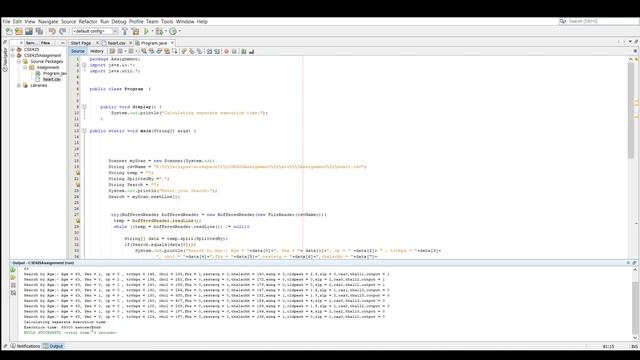The height and width of the screenshot is (360, 640).
Task: Click the Output tab at bottom
Action: (53, 346)
